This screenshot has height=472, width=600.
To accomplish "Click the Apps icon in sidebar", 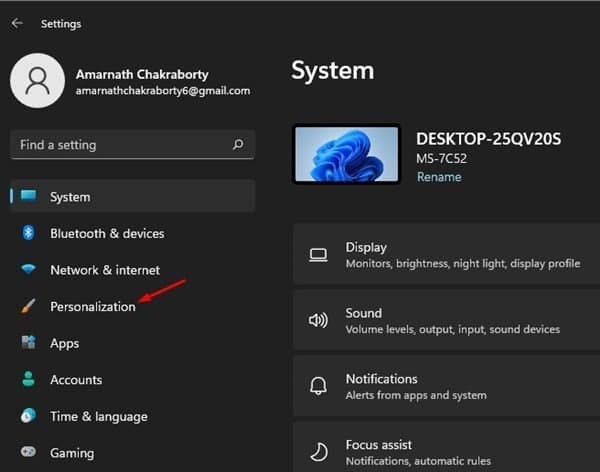I will 29,342.
